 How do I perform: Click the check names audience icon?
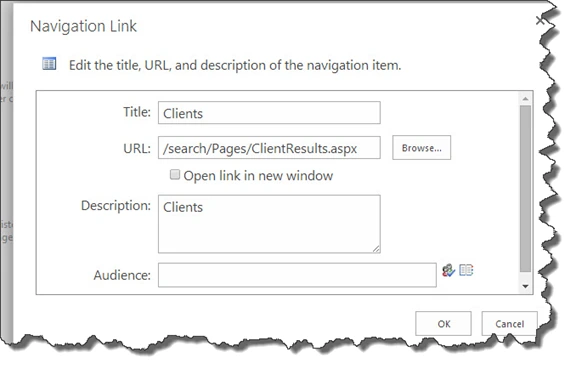coord(448,271)
